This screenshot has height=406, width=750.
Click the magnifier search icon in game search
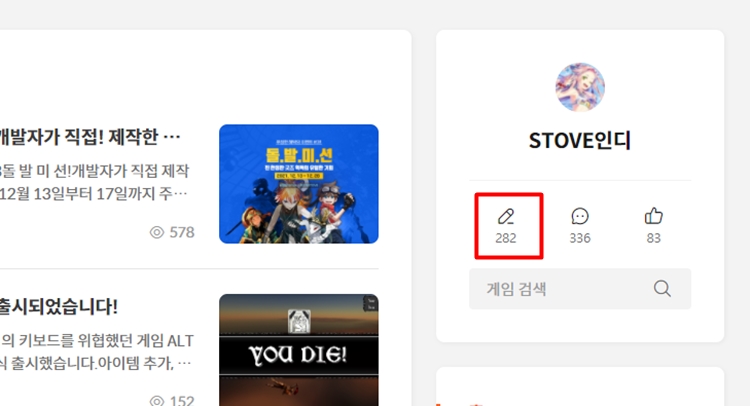662,288
